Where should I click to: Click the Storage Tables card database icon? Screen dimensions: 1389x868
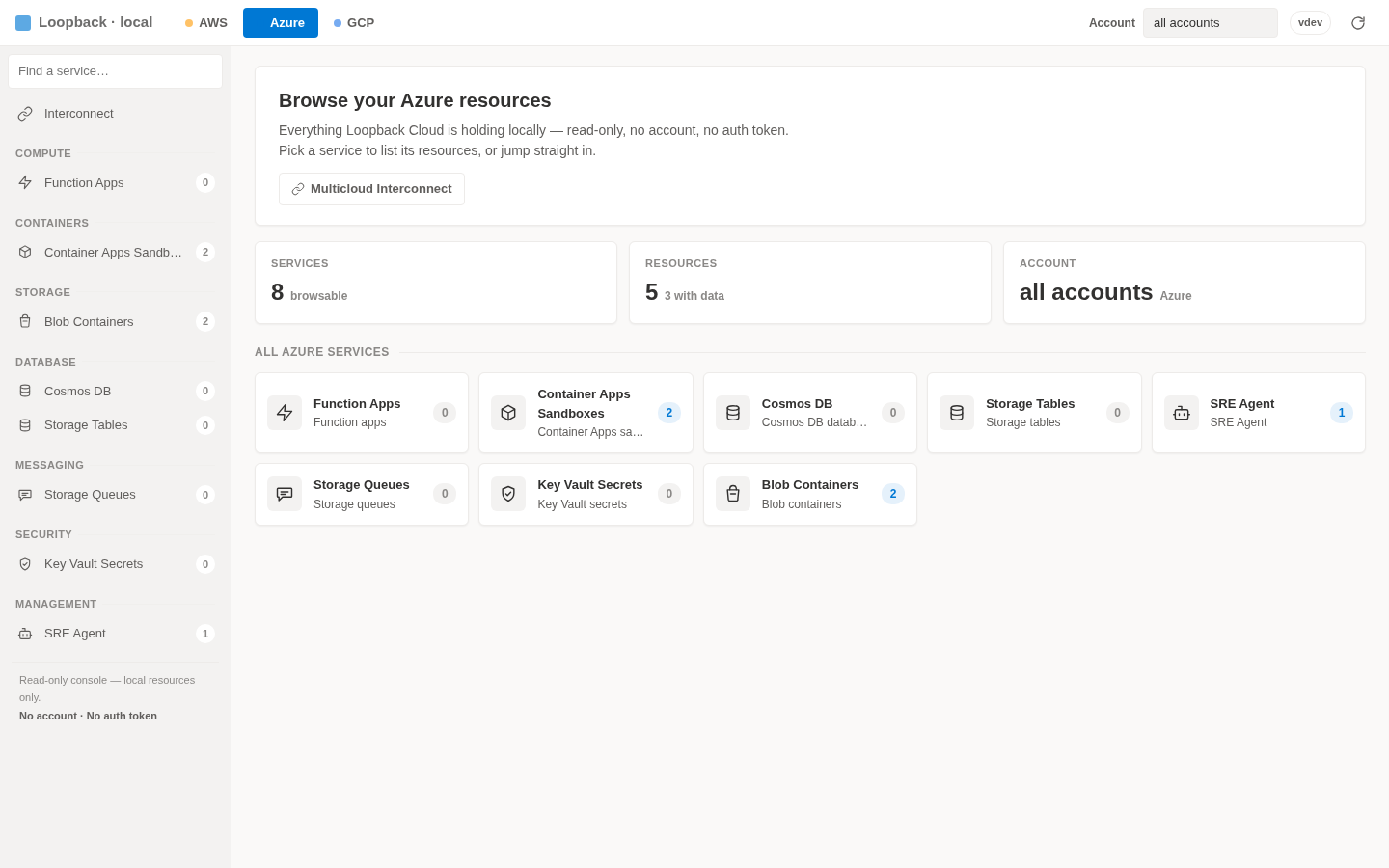pos(957,413)
